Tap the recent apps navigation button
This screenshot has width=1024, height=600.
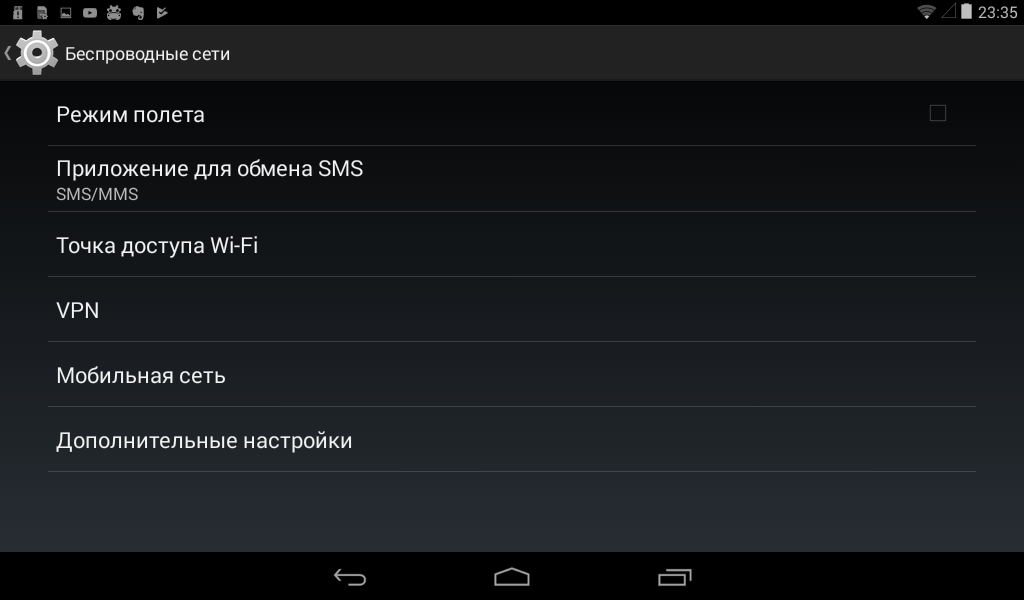click(675, 577)
